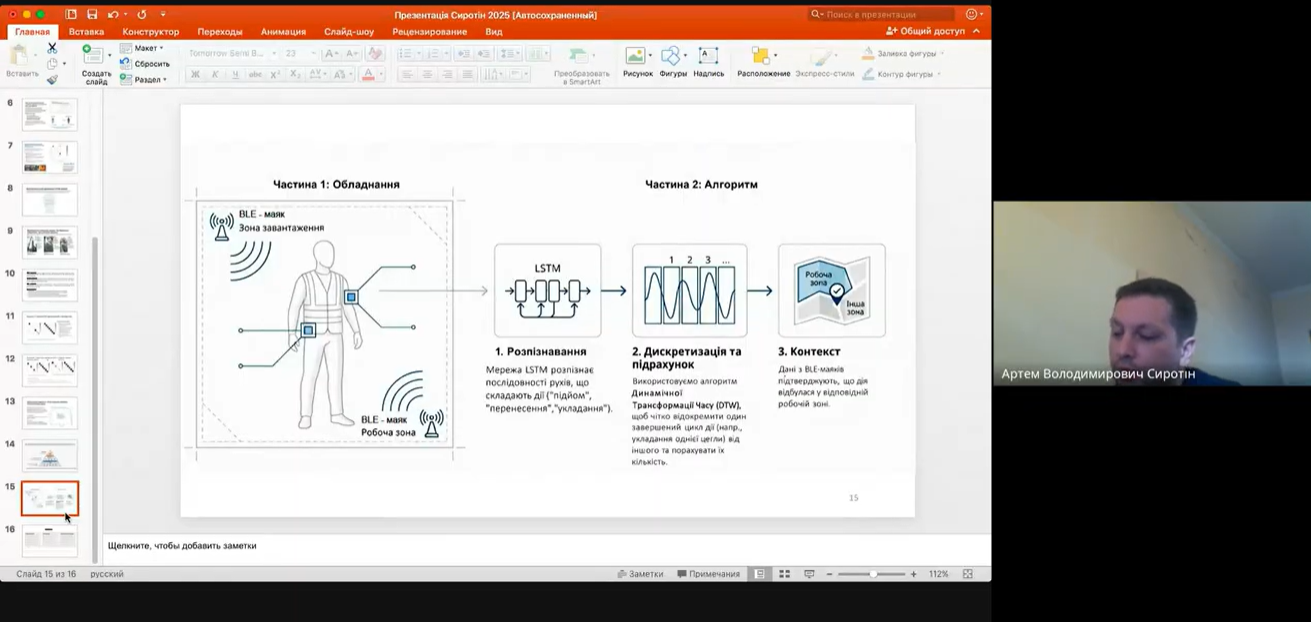Toggle the Примечания comments pane
This screenshot has width=1311, height=622.
[708, 574]
